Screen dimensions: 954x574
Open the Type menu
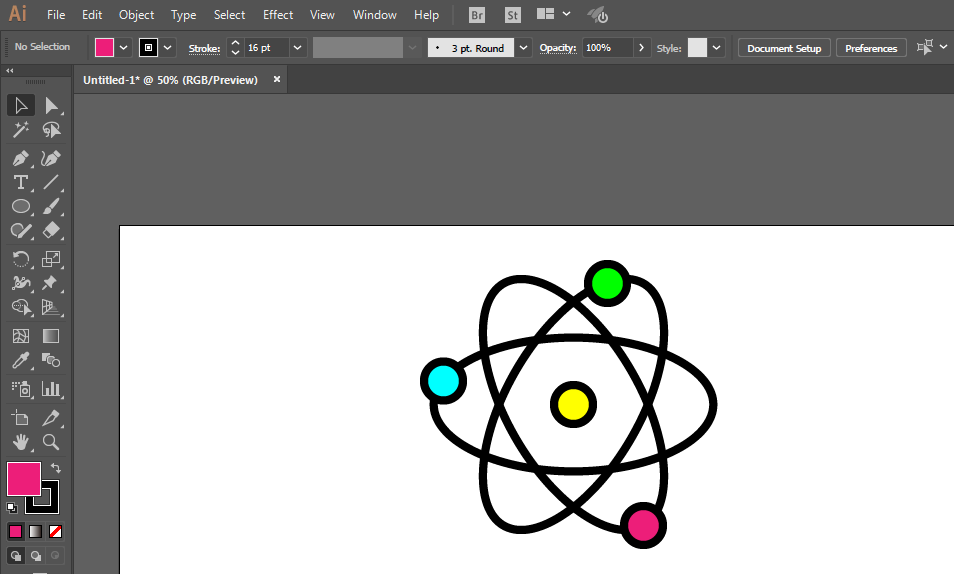pos(183,15)
